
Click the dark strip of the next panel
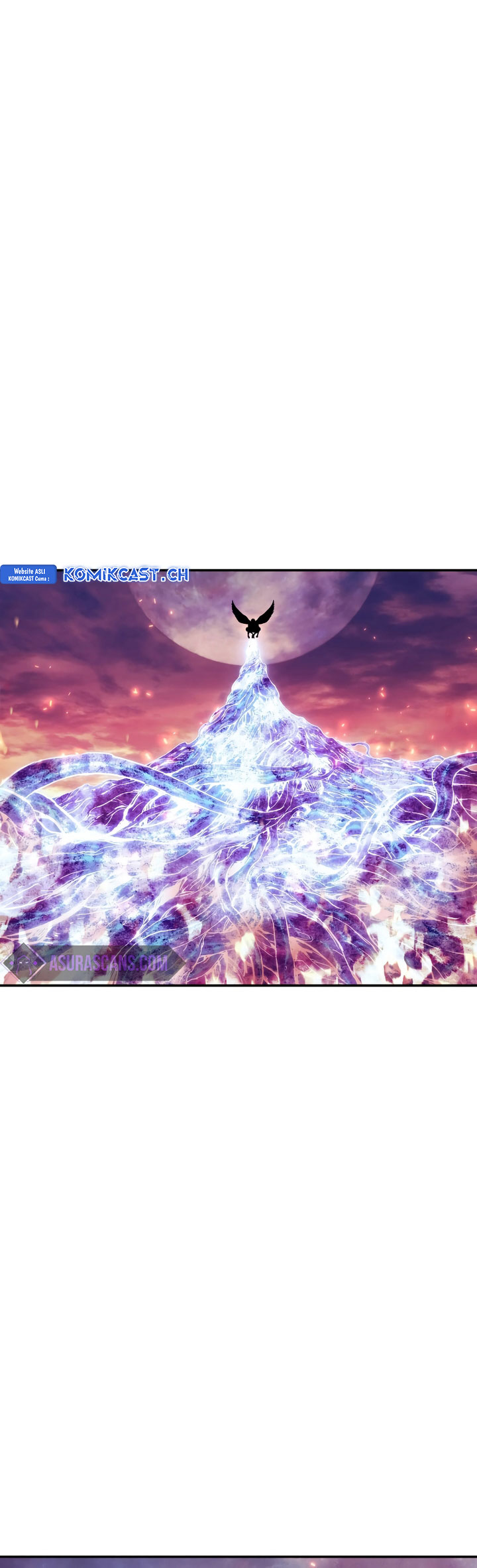pos(238,1563)
